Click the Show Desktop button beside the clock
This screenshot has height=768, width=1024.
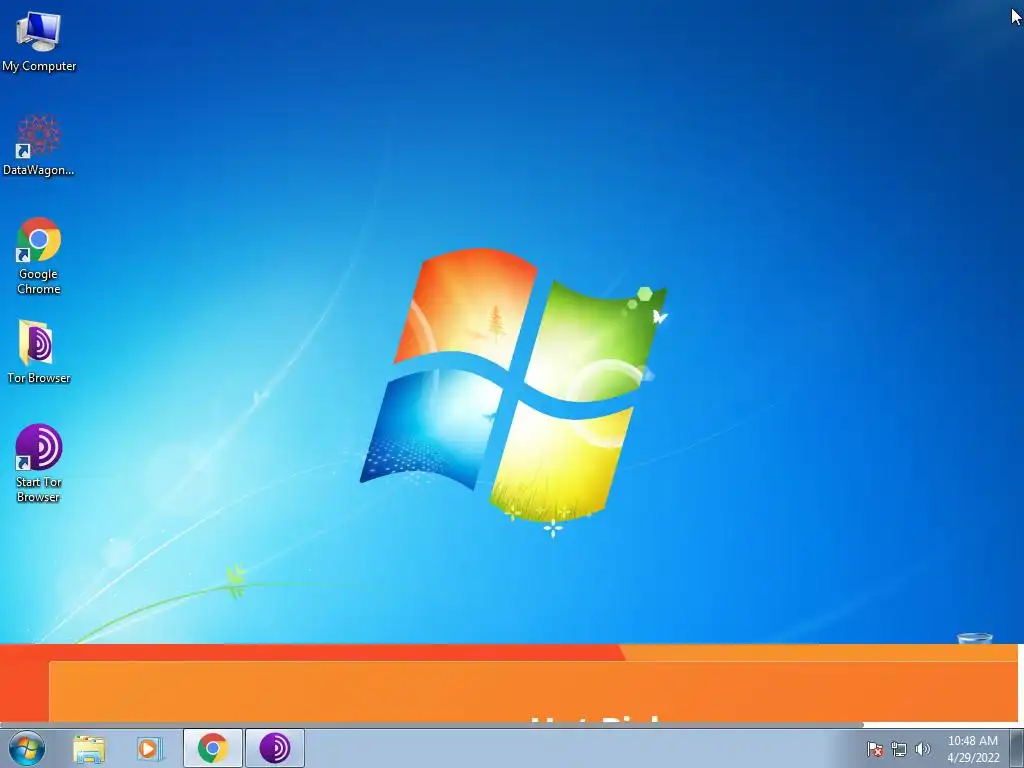tap(1017, 748)
